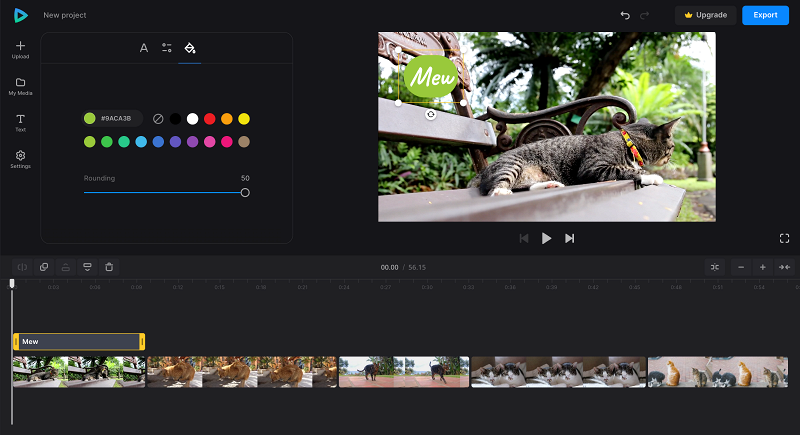Pick the green swatch next to the lime swatch
800x435 pixels.
coord(107,142)
